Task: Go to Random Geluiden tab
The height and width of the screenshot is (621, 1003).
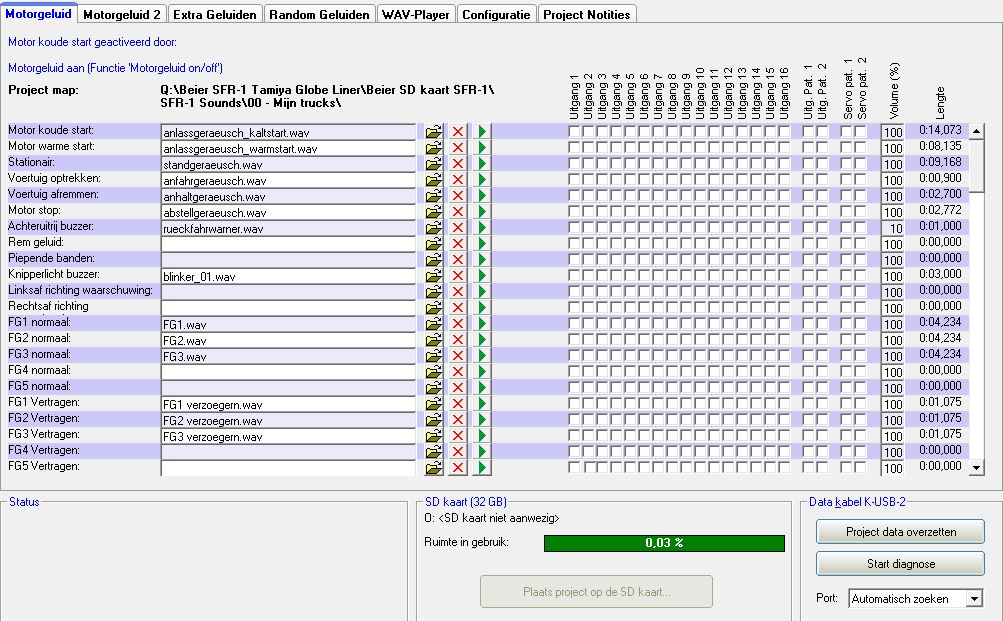Action: [319, 14]
